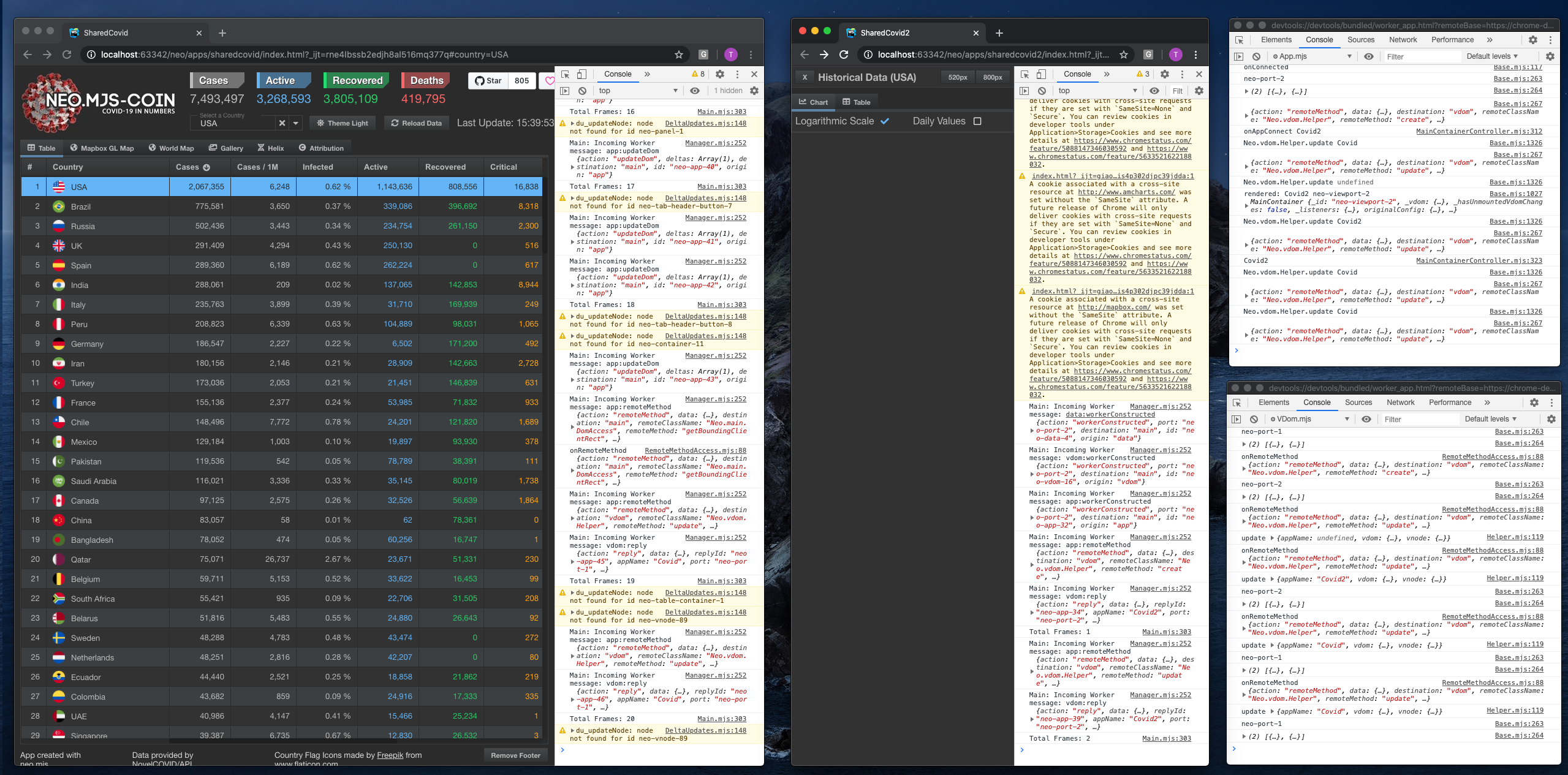
Task: Toggle live expression eye in SharedCovid devtools
Action: pos(695,91)
